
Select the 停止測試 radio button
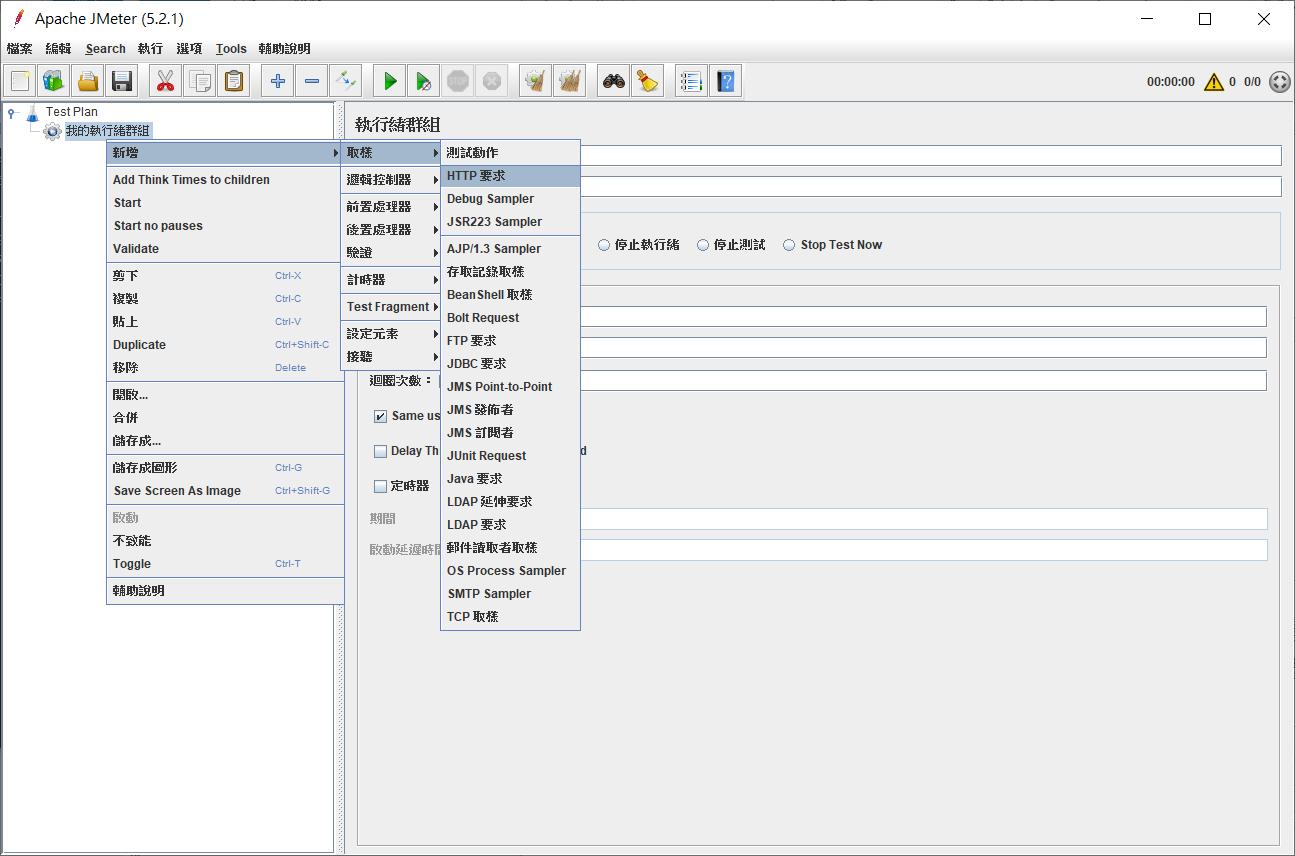[703, 245]
